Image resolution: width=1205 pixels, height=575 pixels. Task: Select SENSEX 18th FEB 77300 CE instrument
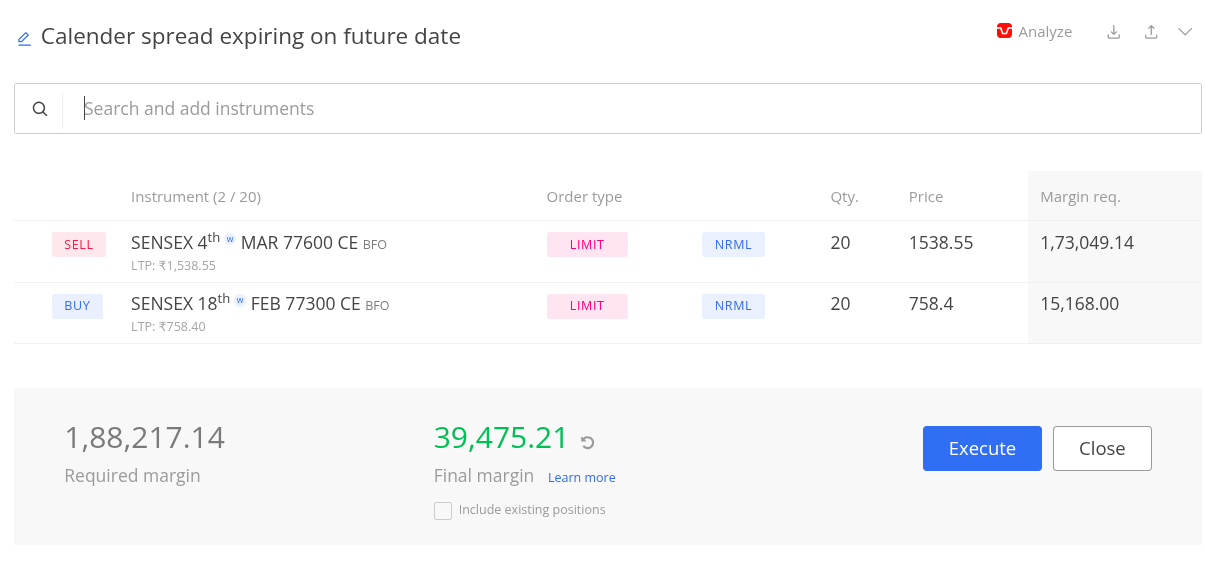pyautogui.click(x=260, y=304)
